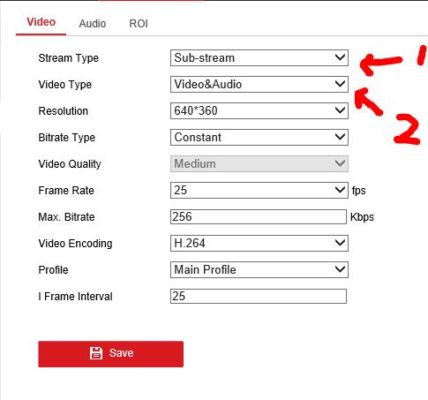The image size is (428, 400).
Task: Click the I Frame Interval field
Action: coord(258,296)
